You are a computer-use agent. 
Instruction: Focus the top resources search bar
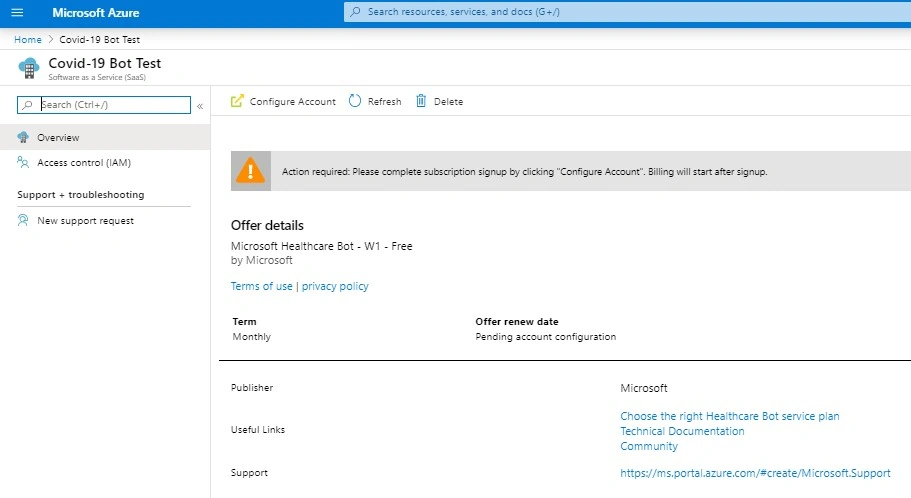[627, 12]
